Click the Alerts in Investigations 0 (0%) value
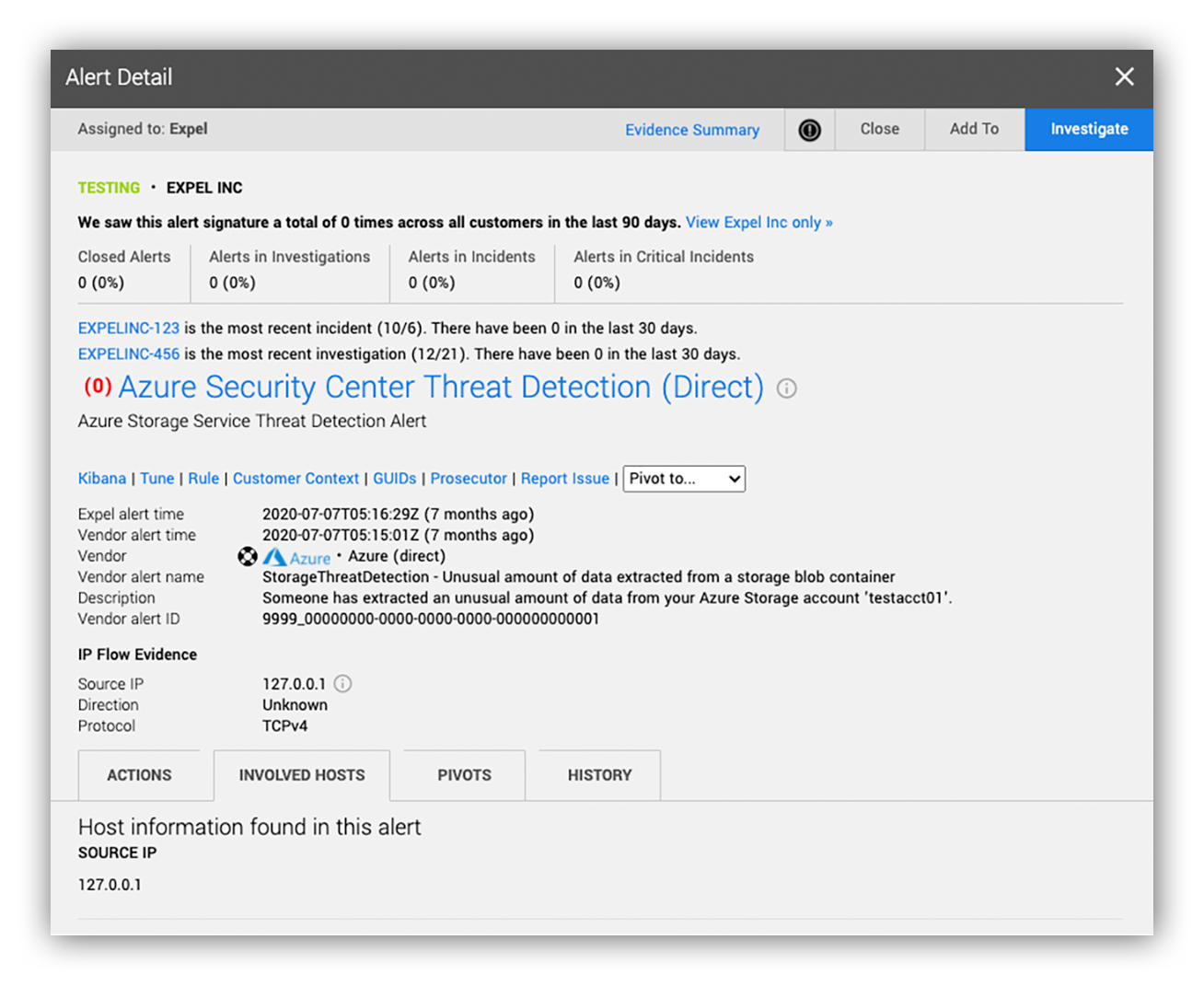The image size is (1204, 986). tap(232, 283)
